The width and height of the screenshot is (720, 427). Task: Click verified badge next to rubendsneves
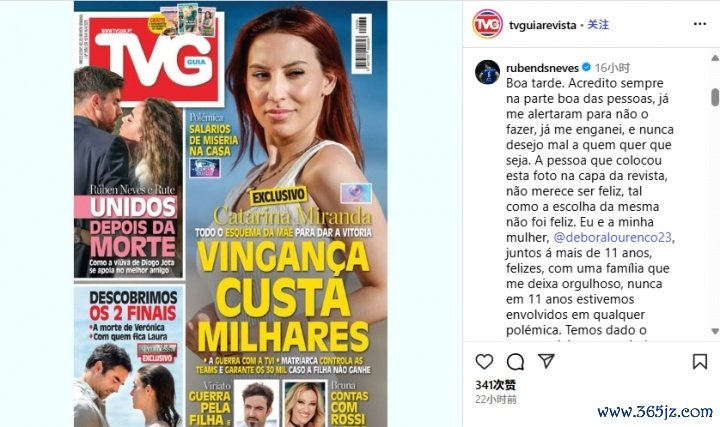586,67
